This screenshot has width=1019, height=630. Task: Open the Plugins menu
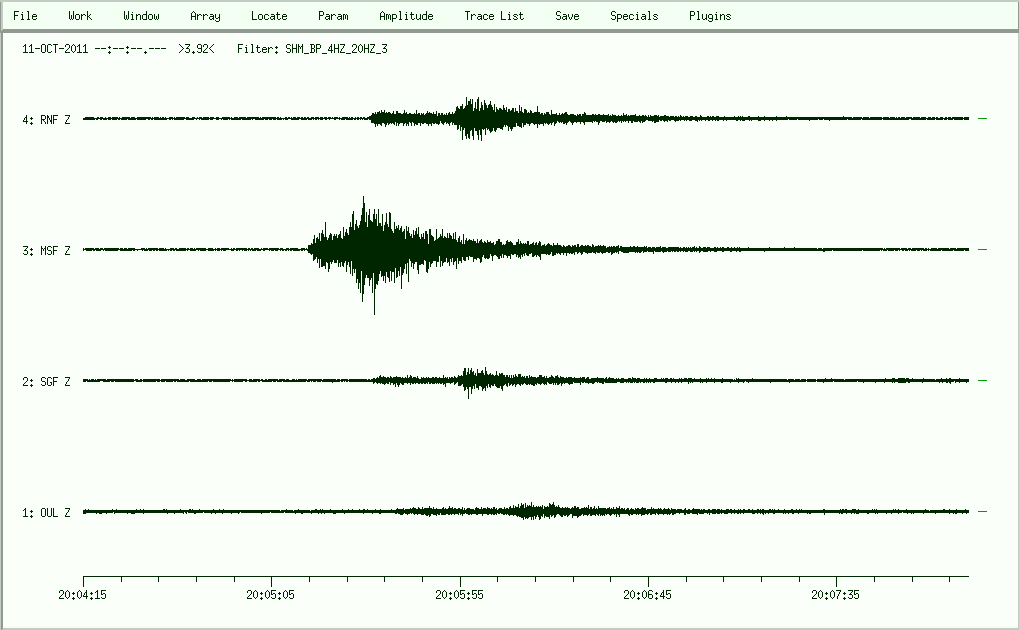click(710, 16)
